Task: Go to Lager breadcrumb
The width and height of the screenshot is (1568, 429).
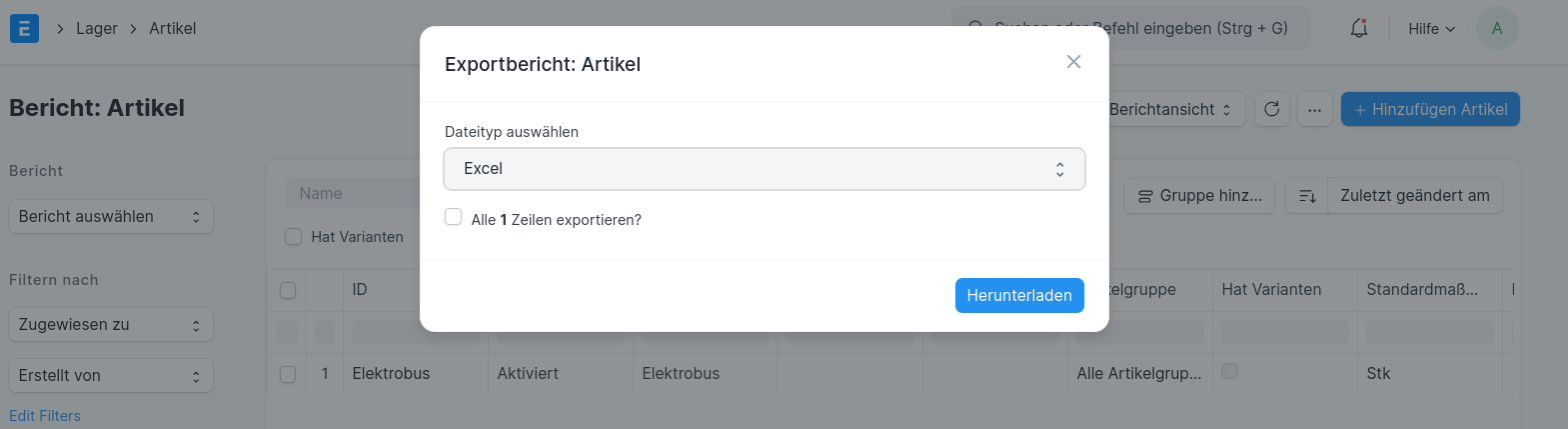Action: tap(97, 28)
